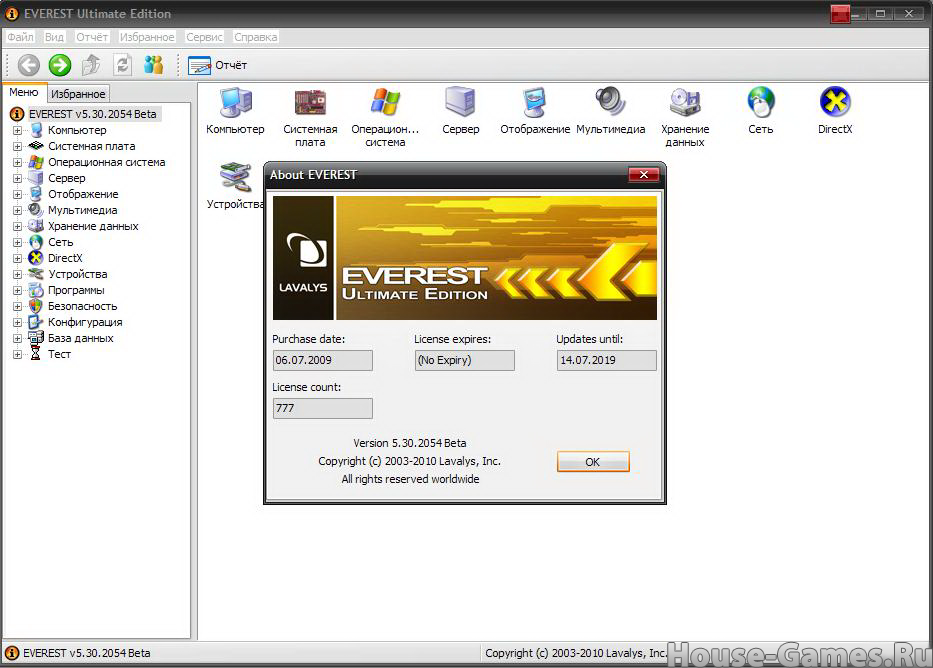Screen dimensions: 933x668
Task: Open the Системная плата large icon
Action: (x=310, y=118)
